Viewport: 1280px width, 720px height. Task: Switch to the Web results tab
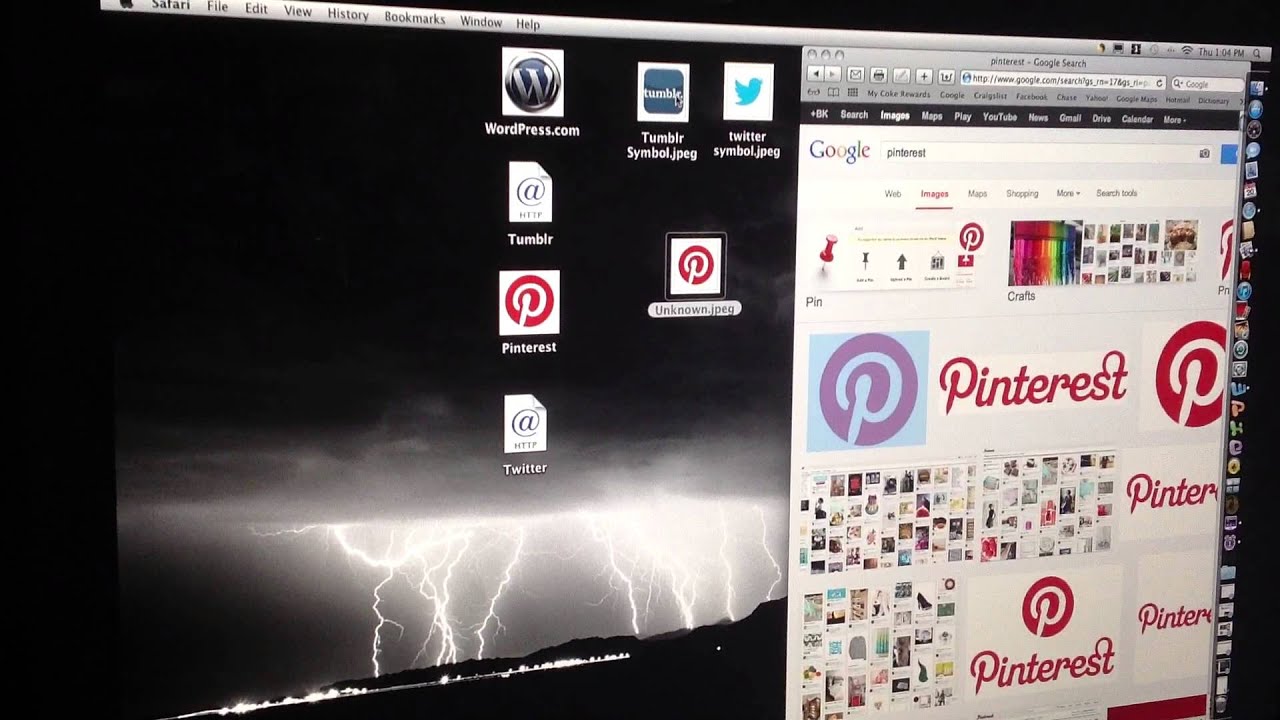coord(893,194)
